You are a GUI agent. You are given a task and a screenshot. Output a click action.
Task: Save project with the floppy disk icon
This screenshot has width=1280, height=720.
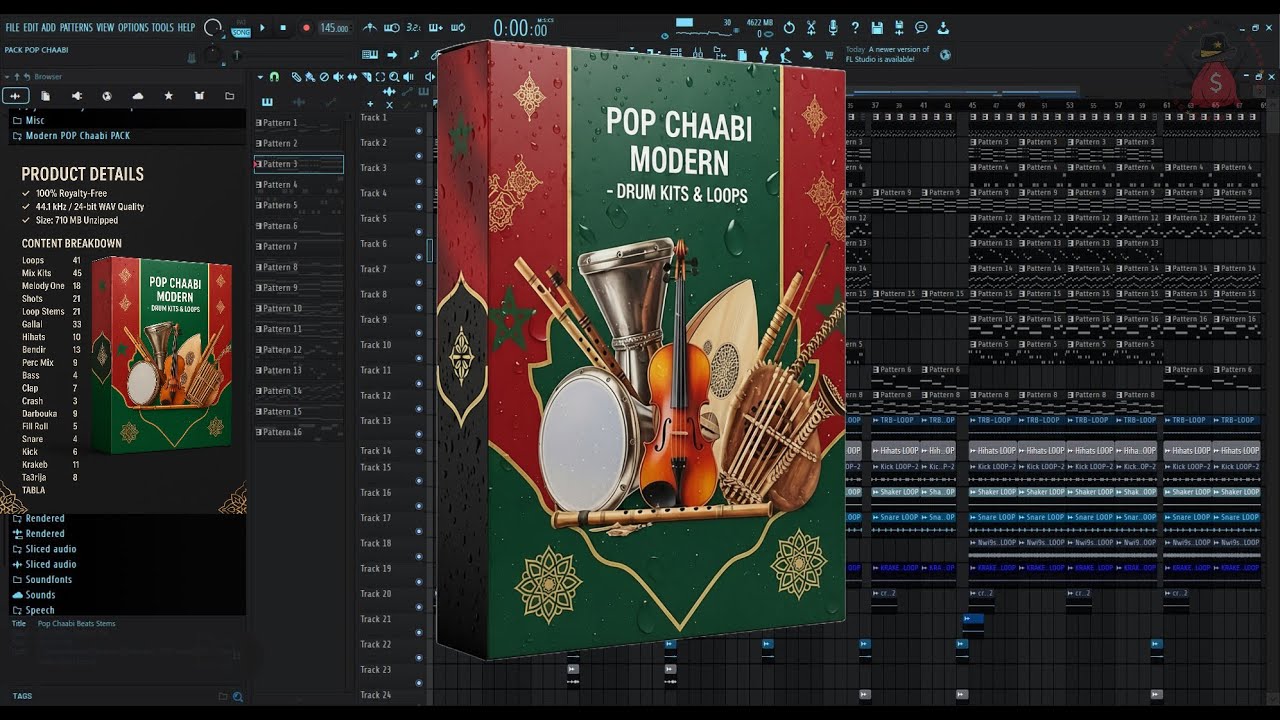pos(877,28)
